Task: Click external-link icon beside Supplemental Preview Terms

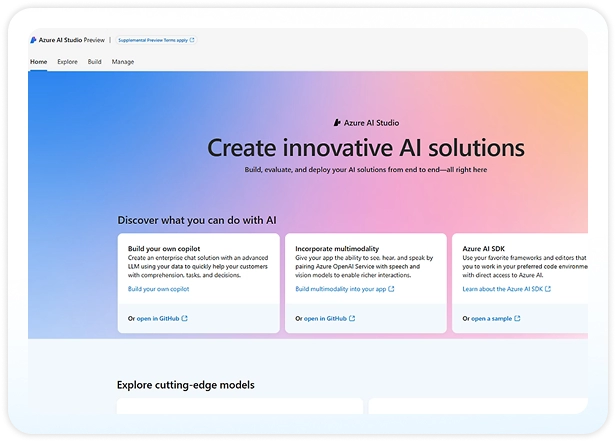Action: point(192,41)
